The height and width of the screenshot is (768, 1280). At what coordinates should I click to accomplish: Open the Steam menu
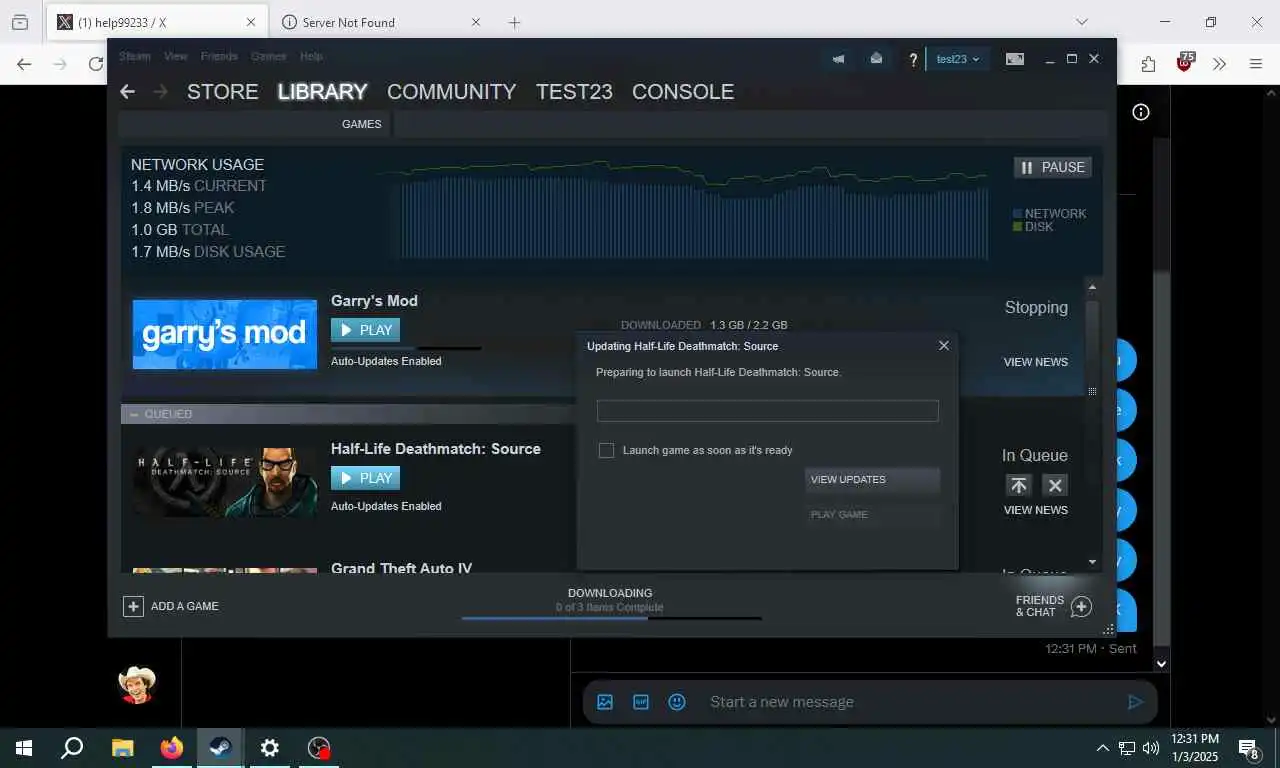click(135, 57)
